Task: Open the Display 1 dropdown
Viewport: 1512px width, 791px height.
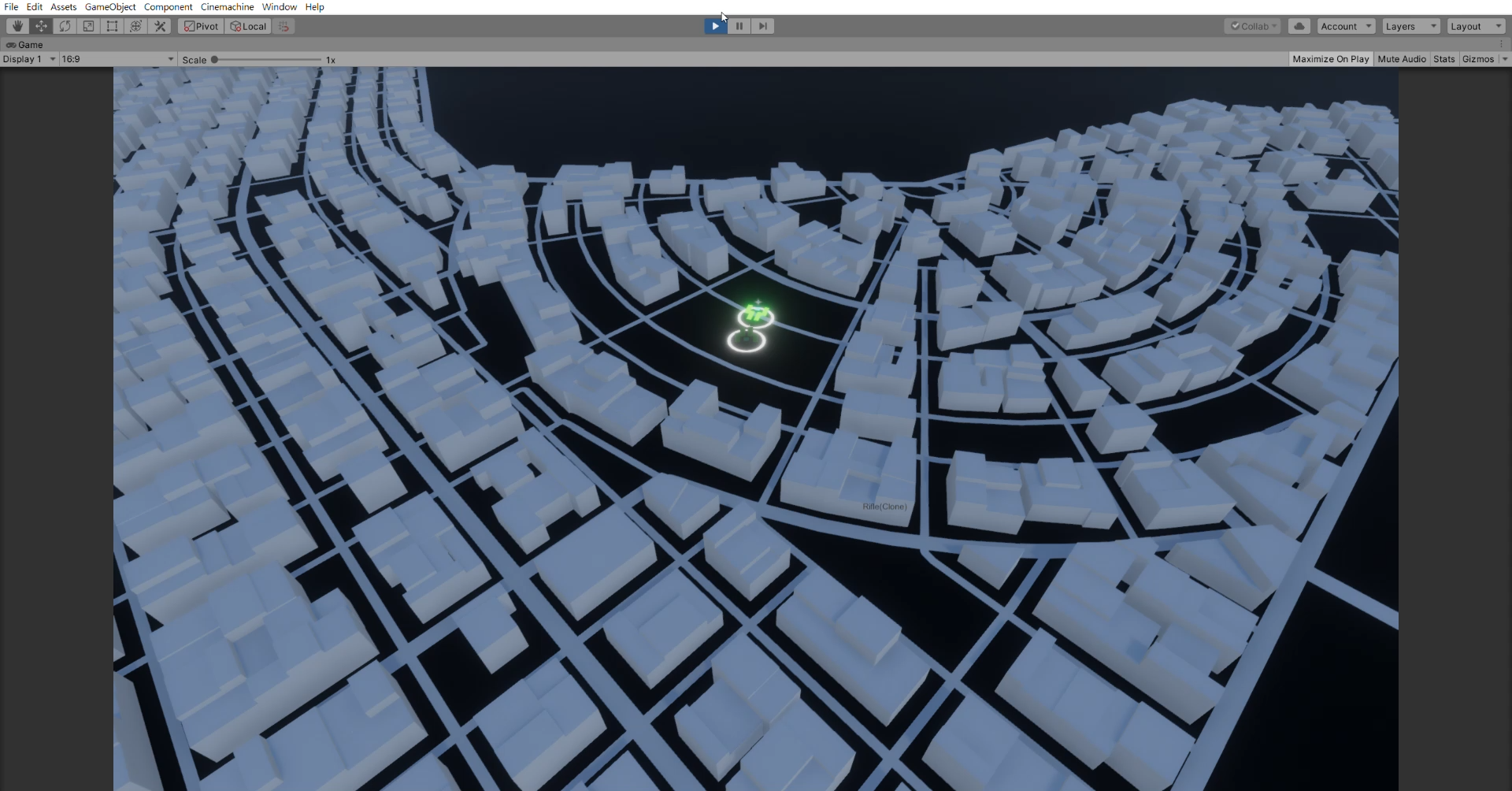Action: click(29, 59)
